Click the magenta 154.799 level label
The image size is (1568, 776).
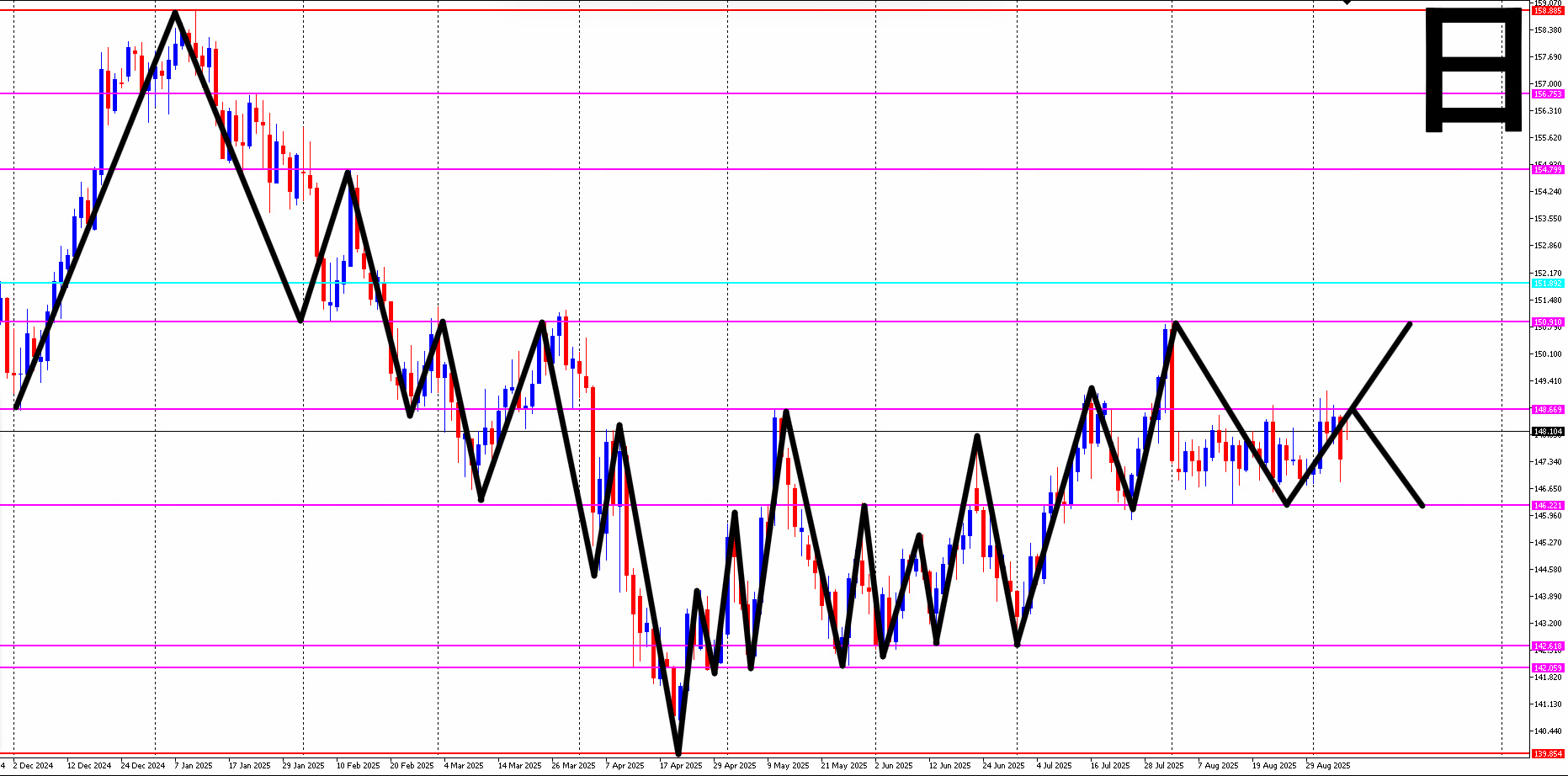pos(1549,170)
